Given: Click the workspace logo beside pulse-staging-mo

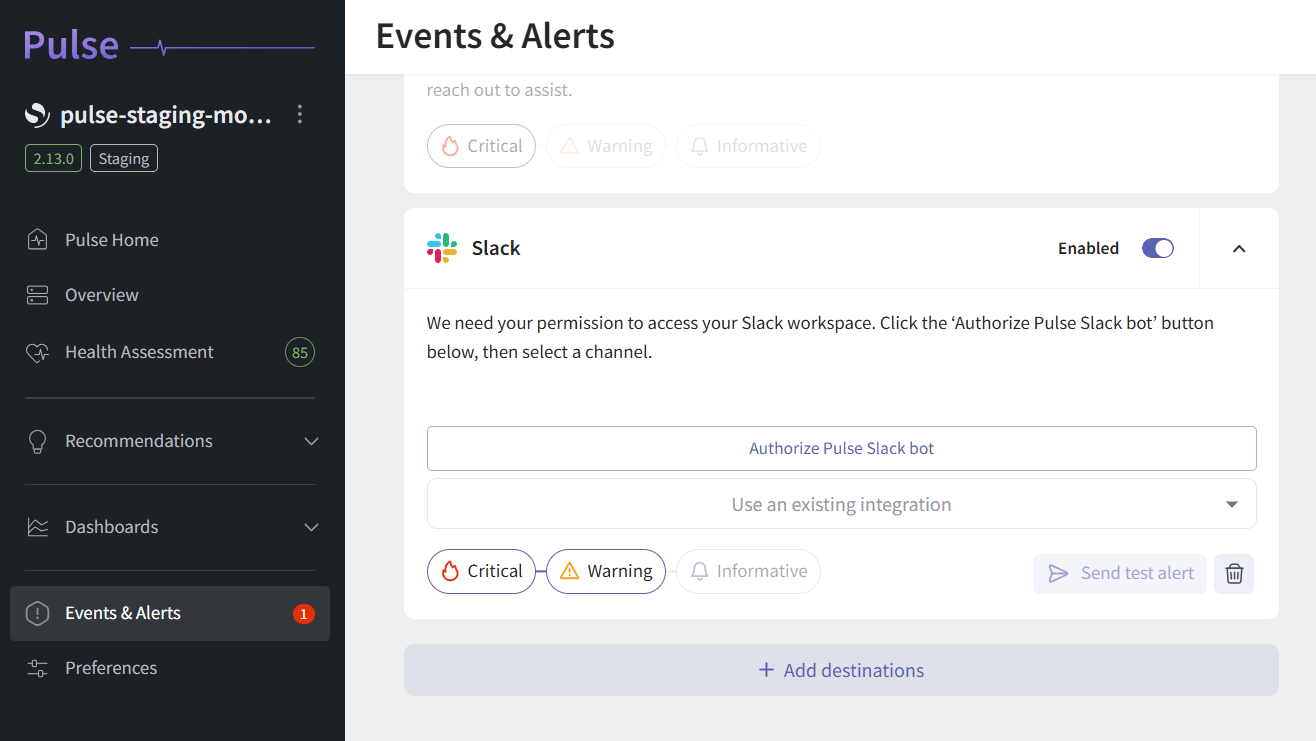Looking at the screenshot, I should [x=37, y=115].
